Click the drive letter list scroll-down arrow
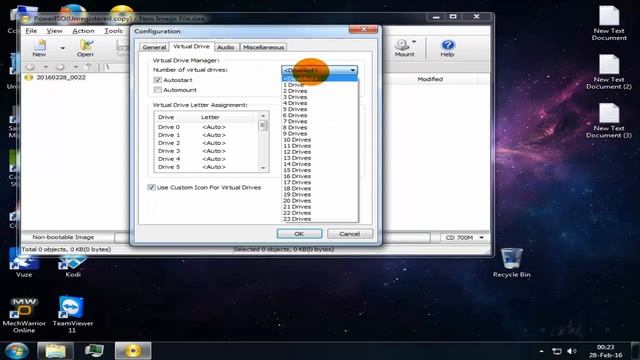640x360 pixels. coord(263,168)
